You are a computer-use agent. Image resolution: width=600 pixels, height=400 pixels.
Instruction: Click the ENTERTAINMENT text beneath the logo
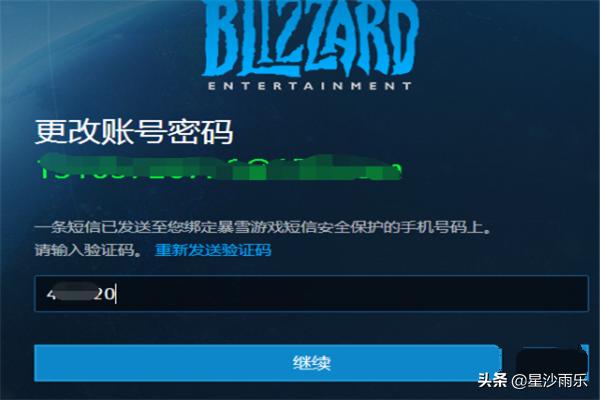tap(310, 86)
